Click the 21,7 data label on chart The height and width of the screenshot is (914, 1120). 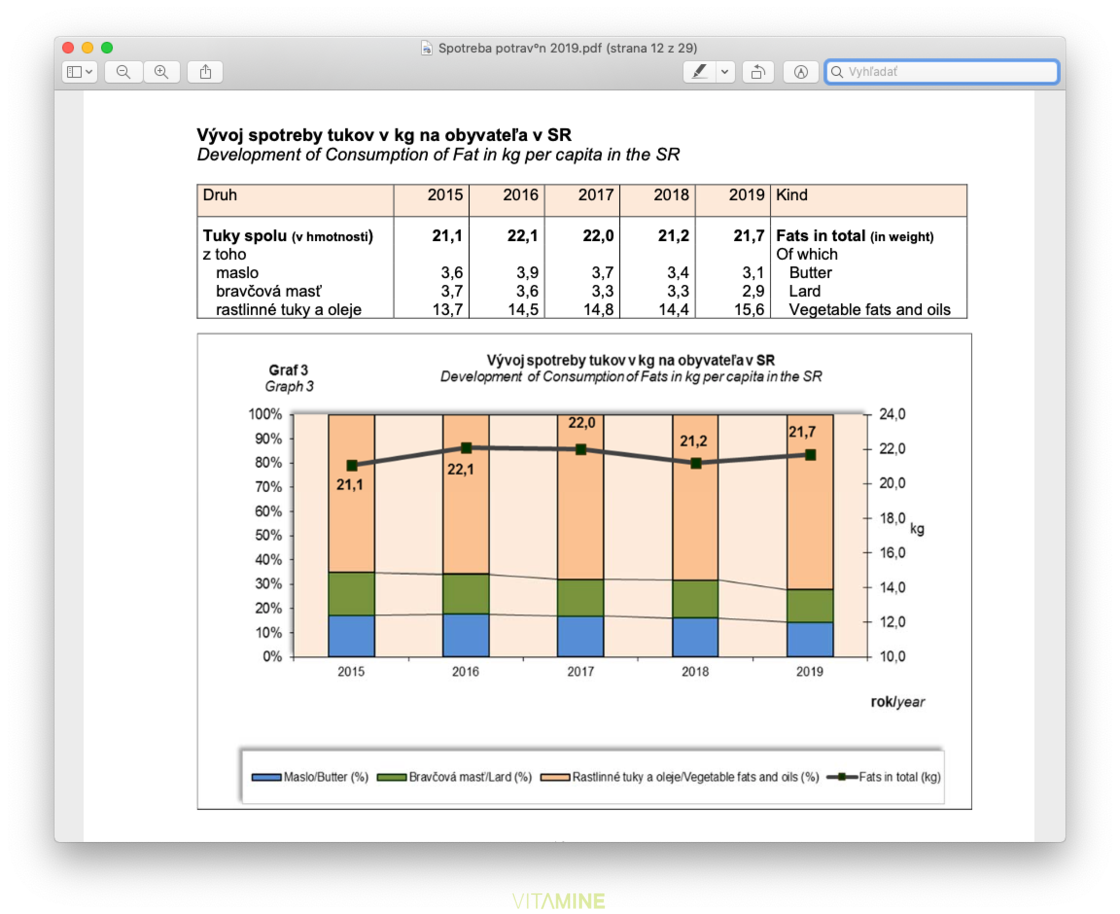(802, 432)
